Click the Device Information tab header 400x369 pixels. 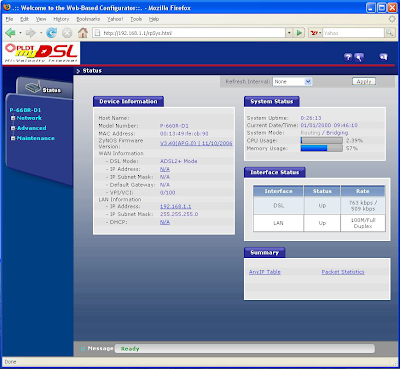click(x=128, y=101)
